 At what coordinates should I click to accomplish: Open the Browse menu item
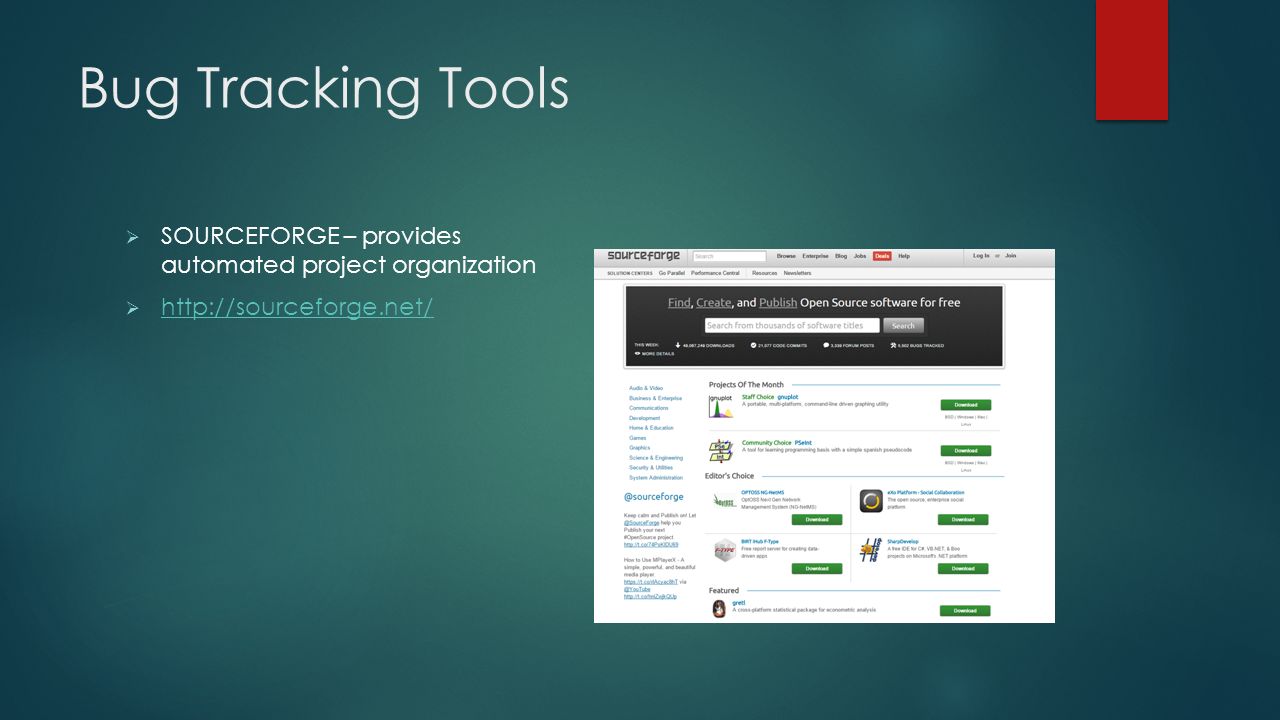[786, 256]
